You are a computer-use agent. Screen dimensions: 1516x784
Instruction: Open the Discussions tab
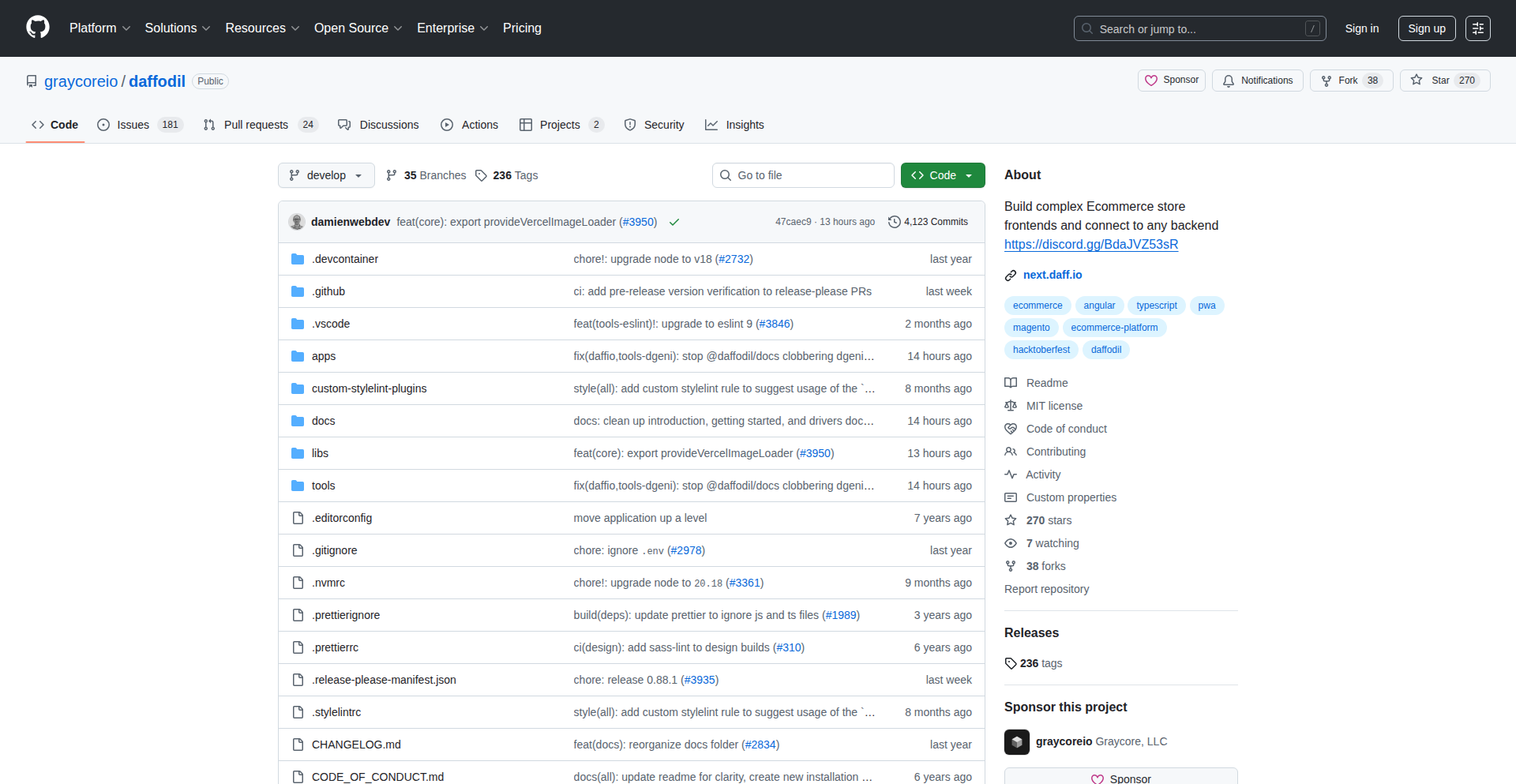(378, 125)
